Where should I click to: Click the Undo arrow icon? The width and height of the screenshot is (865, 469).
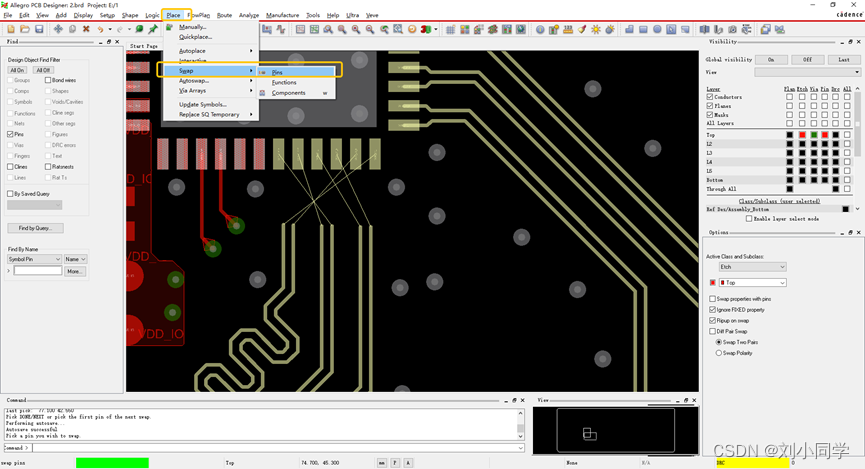point(100,29)
